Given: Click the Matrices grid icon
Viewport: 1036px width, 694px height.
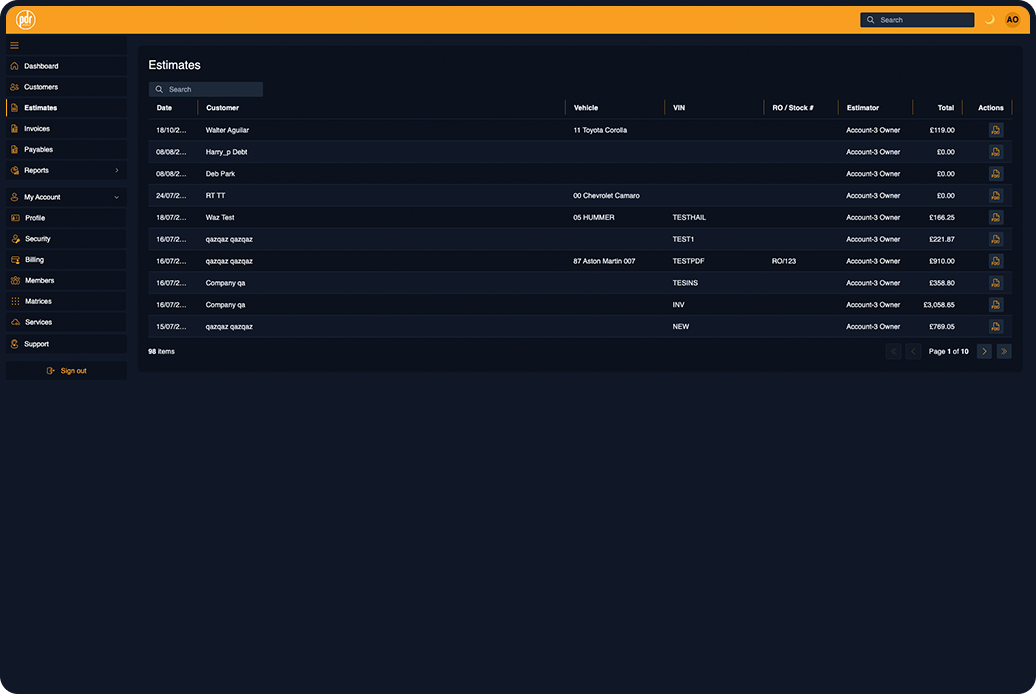Looking at the screenshot, I should coord(14,301).
